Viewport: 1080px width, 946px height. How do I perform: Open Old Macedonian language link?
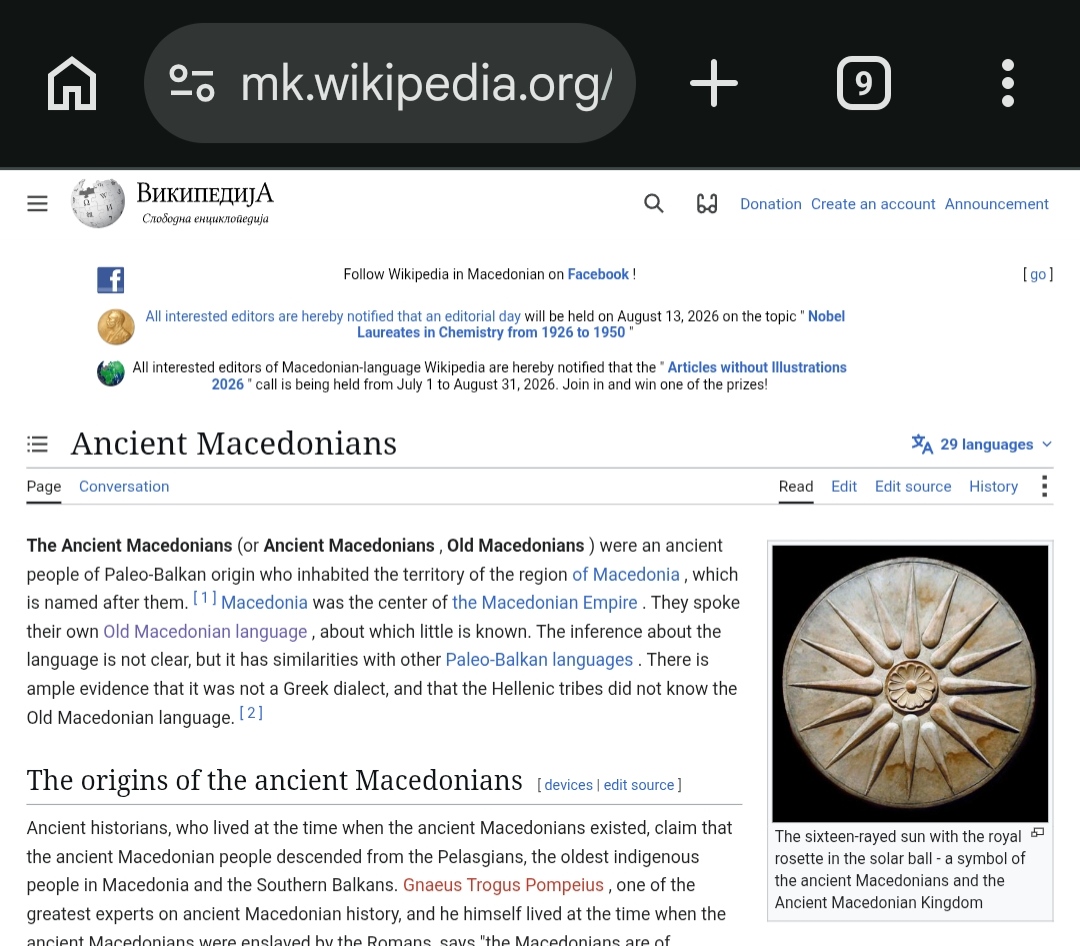point(205,631)
